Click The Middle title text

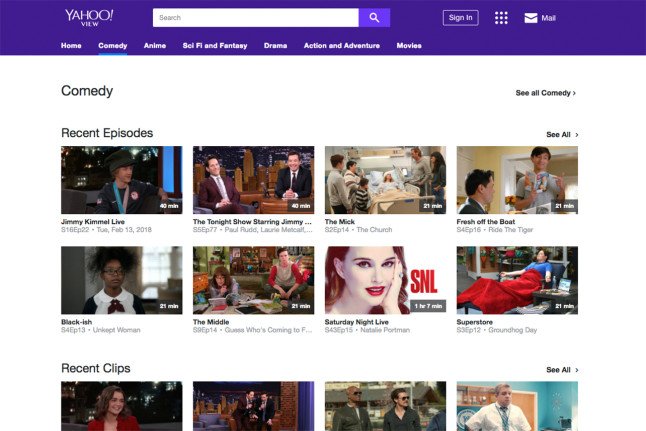[211, 322]
